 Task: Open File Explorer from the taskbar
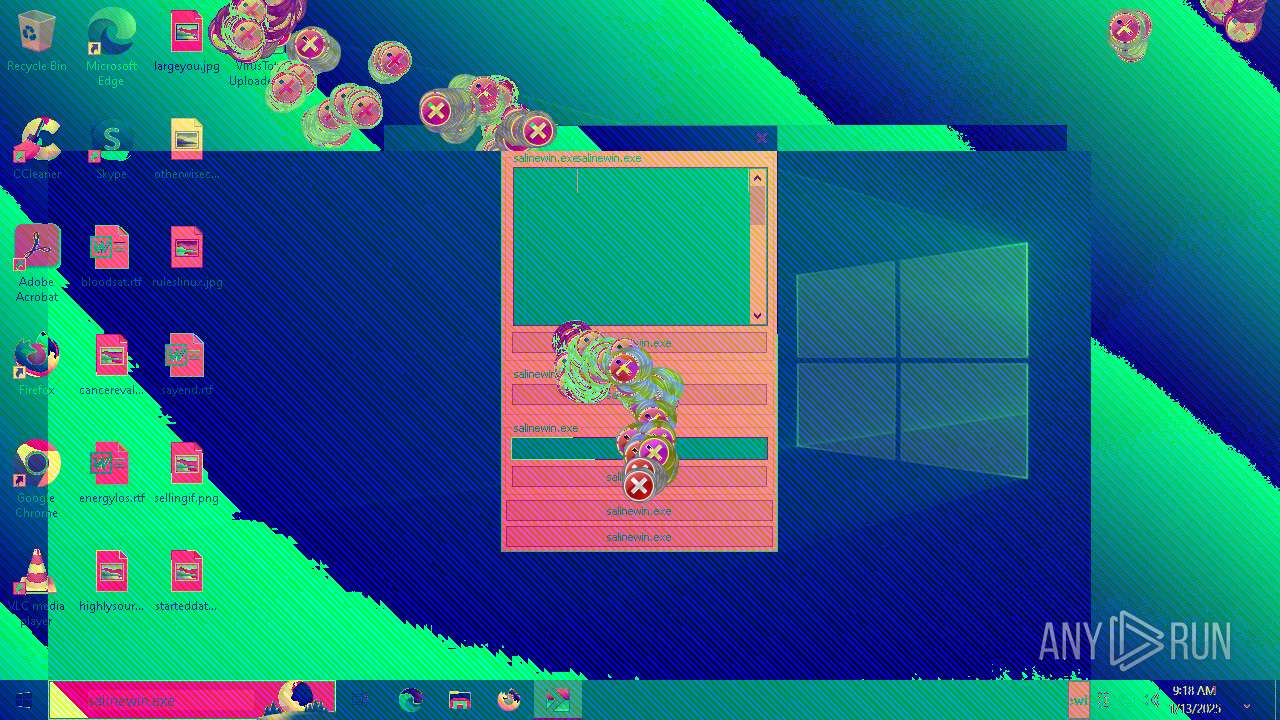pyautogui.click(x=459, y=700)
